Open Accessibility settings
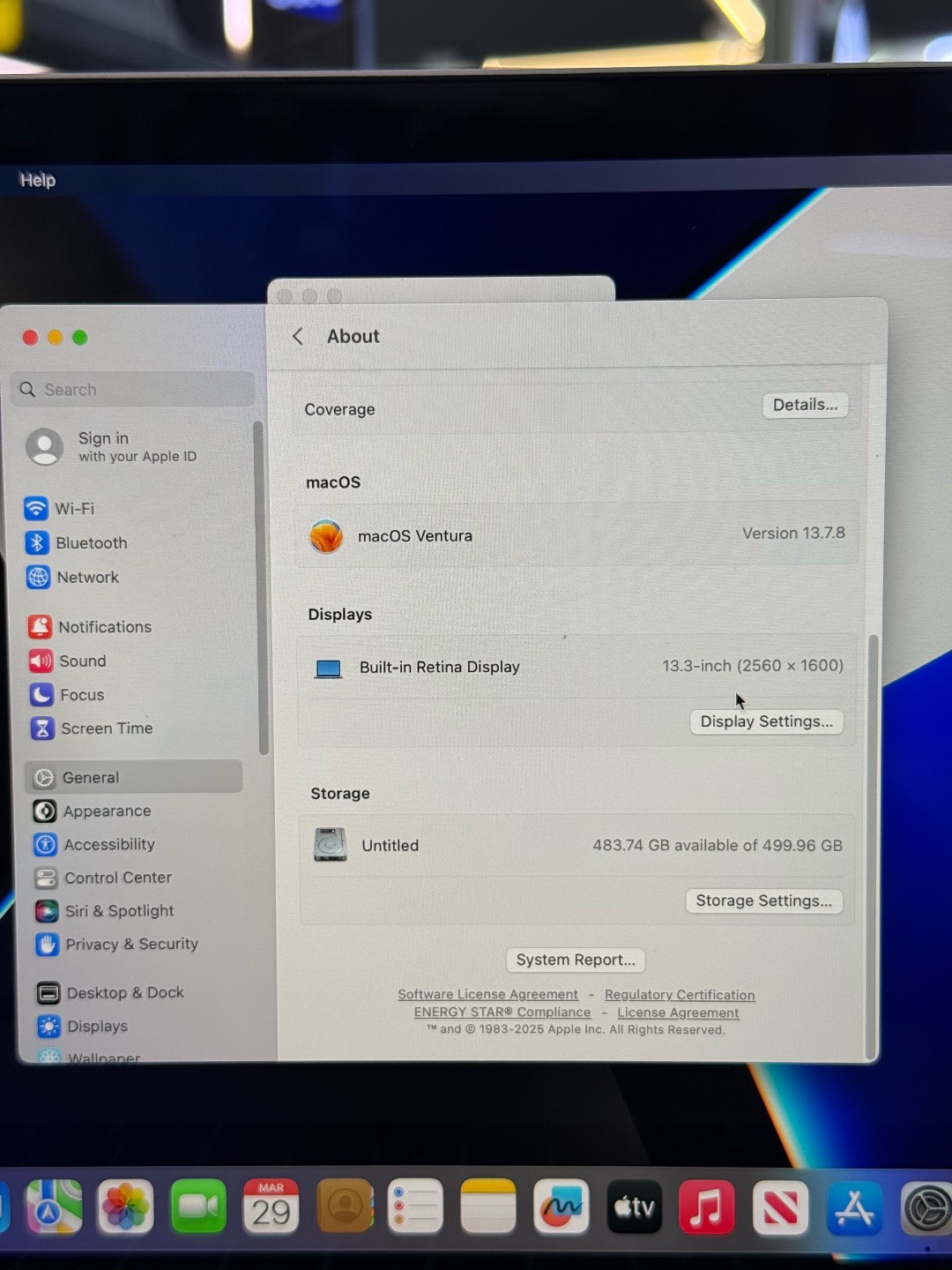Image resolution: width=952 pixels, height=1270 pixels. pos(94,845)
